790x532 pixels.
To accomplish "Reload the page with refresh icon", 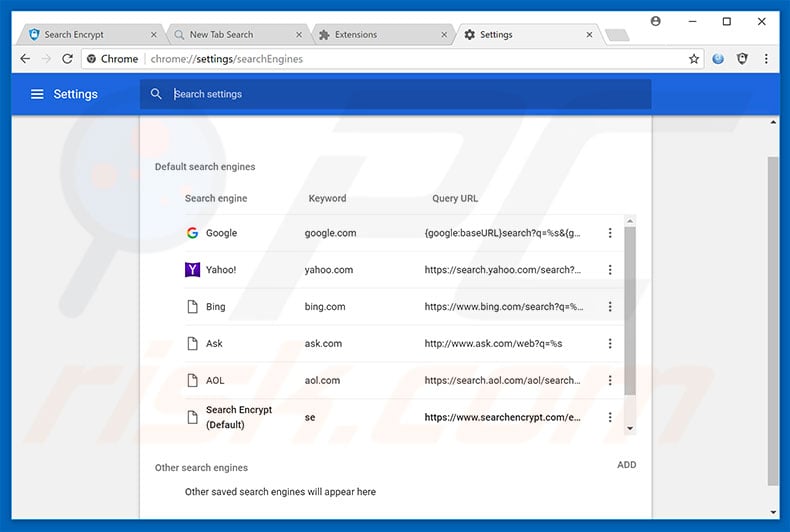I will coord(68,59).
